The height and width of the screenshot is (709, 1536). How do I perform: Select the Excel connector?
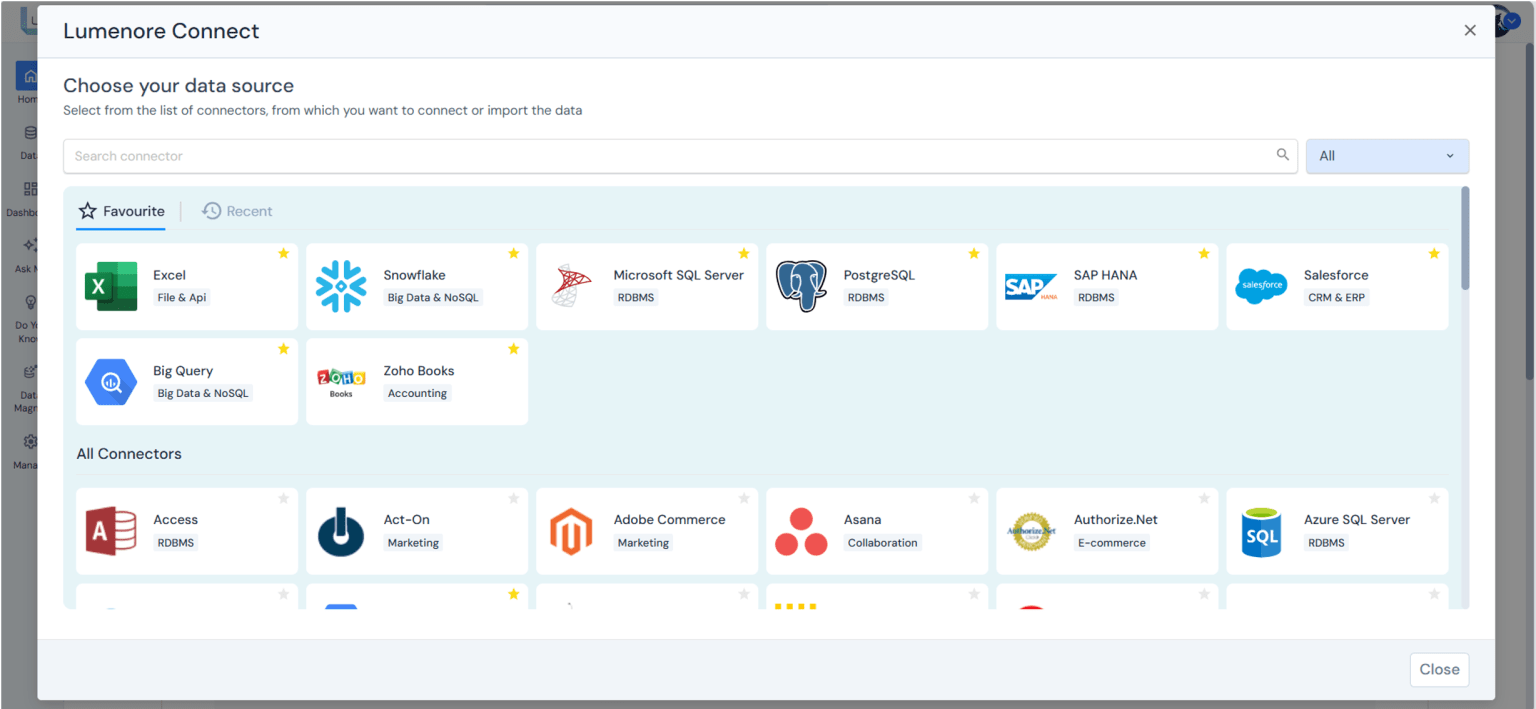tap(186, 286)
